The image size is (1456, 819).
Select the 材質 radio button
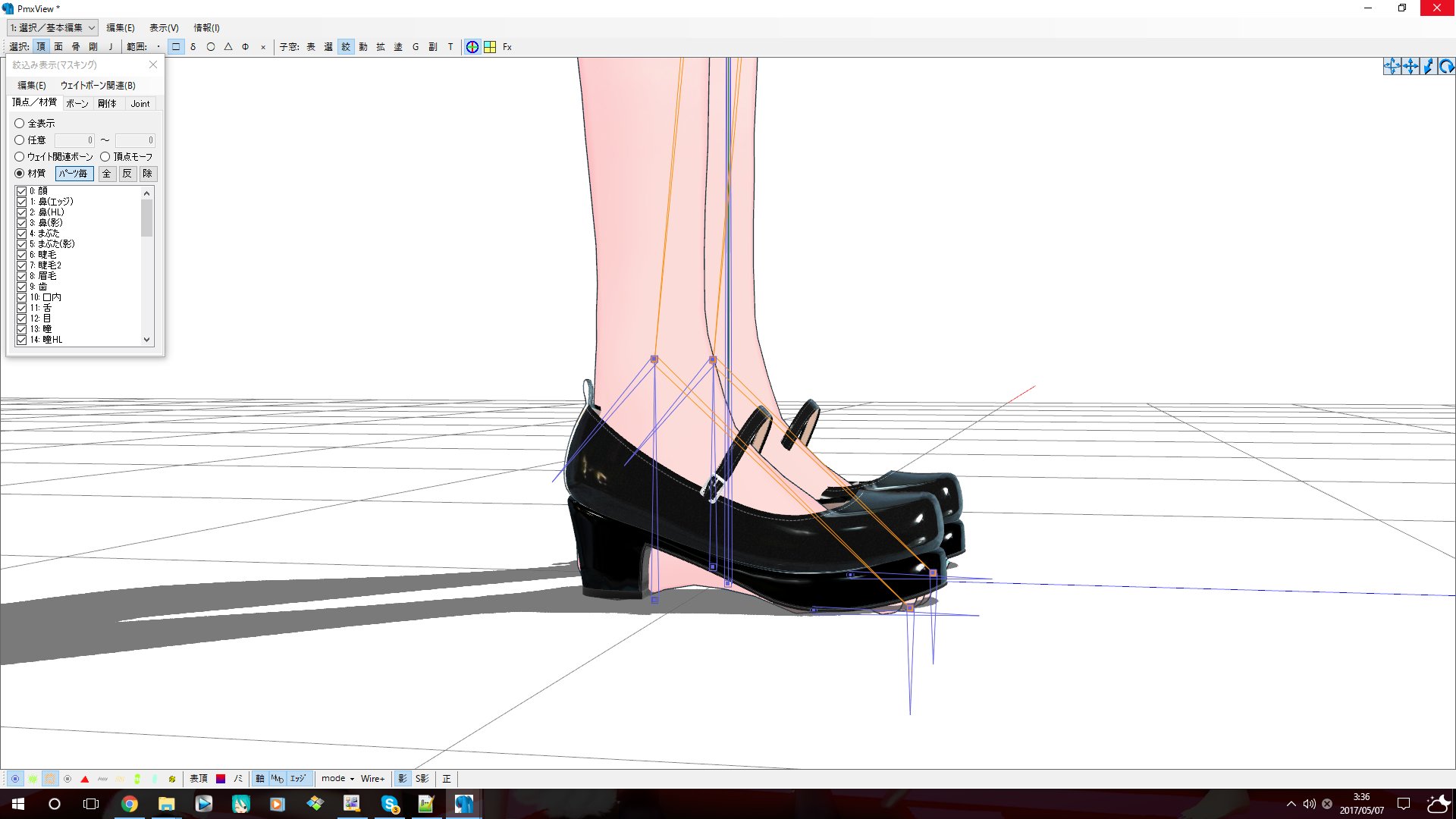pyautogui.click(x=20, y=174)
